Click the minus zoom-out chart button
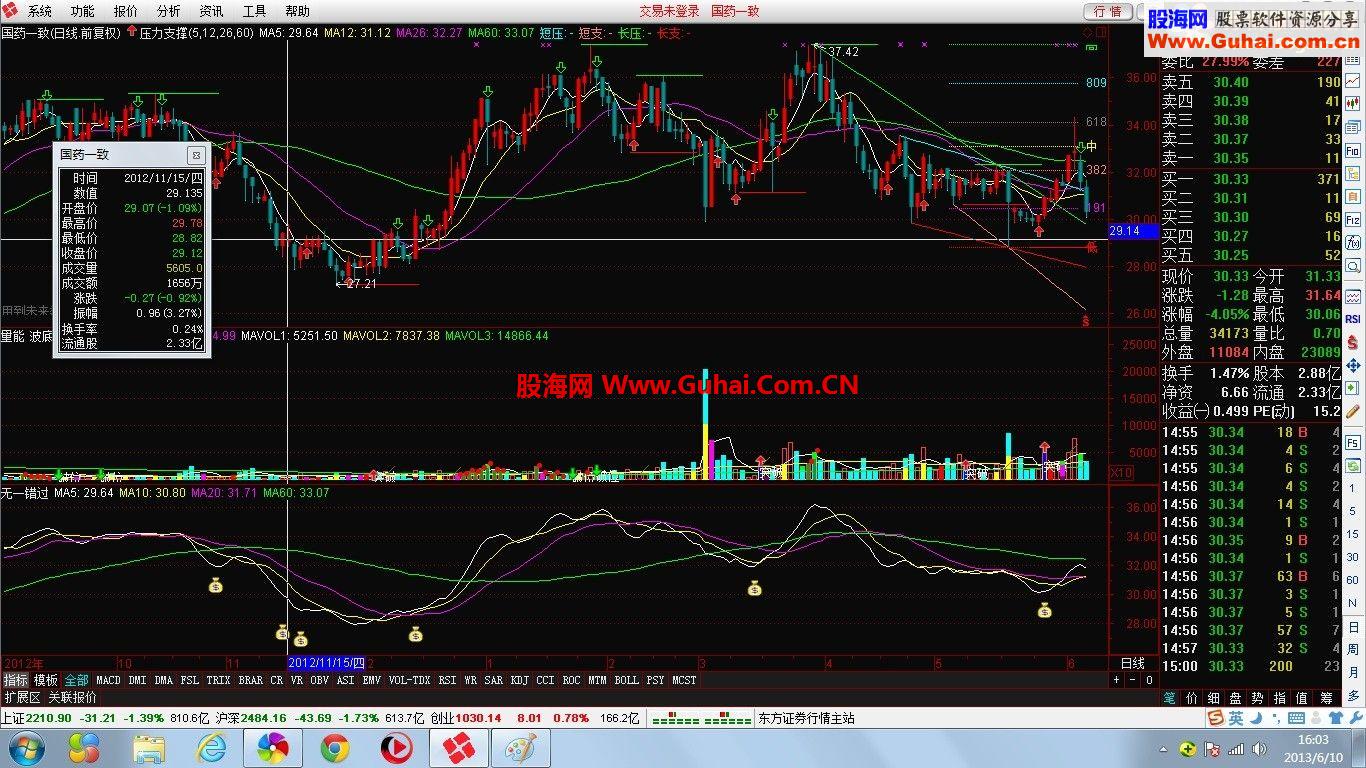Viewport: 1366px width, 768px height. coord(1133,680)
